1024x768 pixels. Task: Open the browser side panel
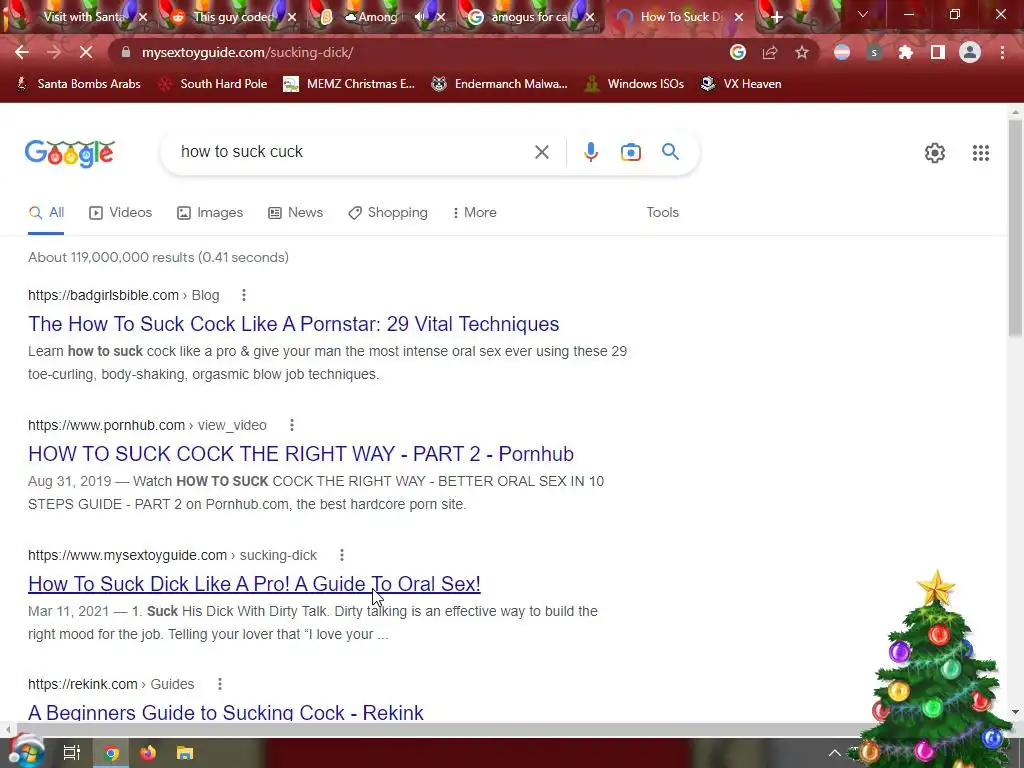coord(938,52)
